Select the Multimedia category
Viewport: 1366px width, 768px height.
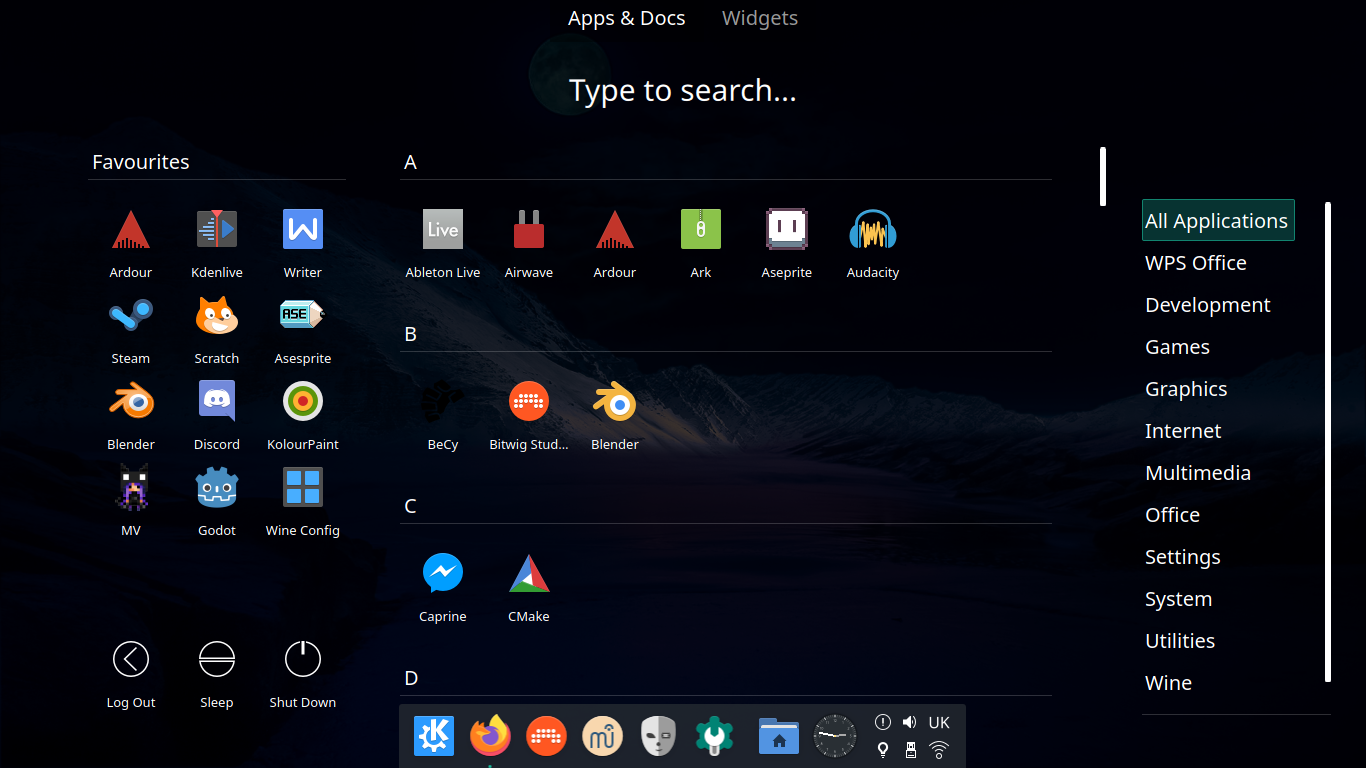(1198, 473)
